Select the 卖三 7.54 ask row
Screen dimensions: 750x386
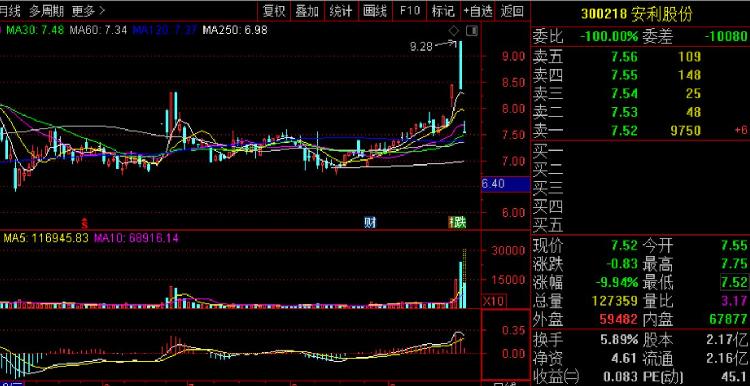pos(640,94)
